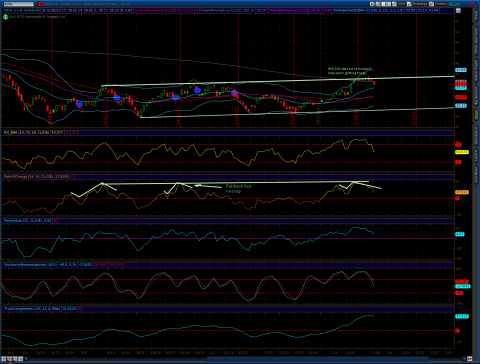Click the Style chart icon
This screenshot has height=364, width=480.
click(x=394, y=4)
